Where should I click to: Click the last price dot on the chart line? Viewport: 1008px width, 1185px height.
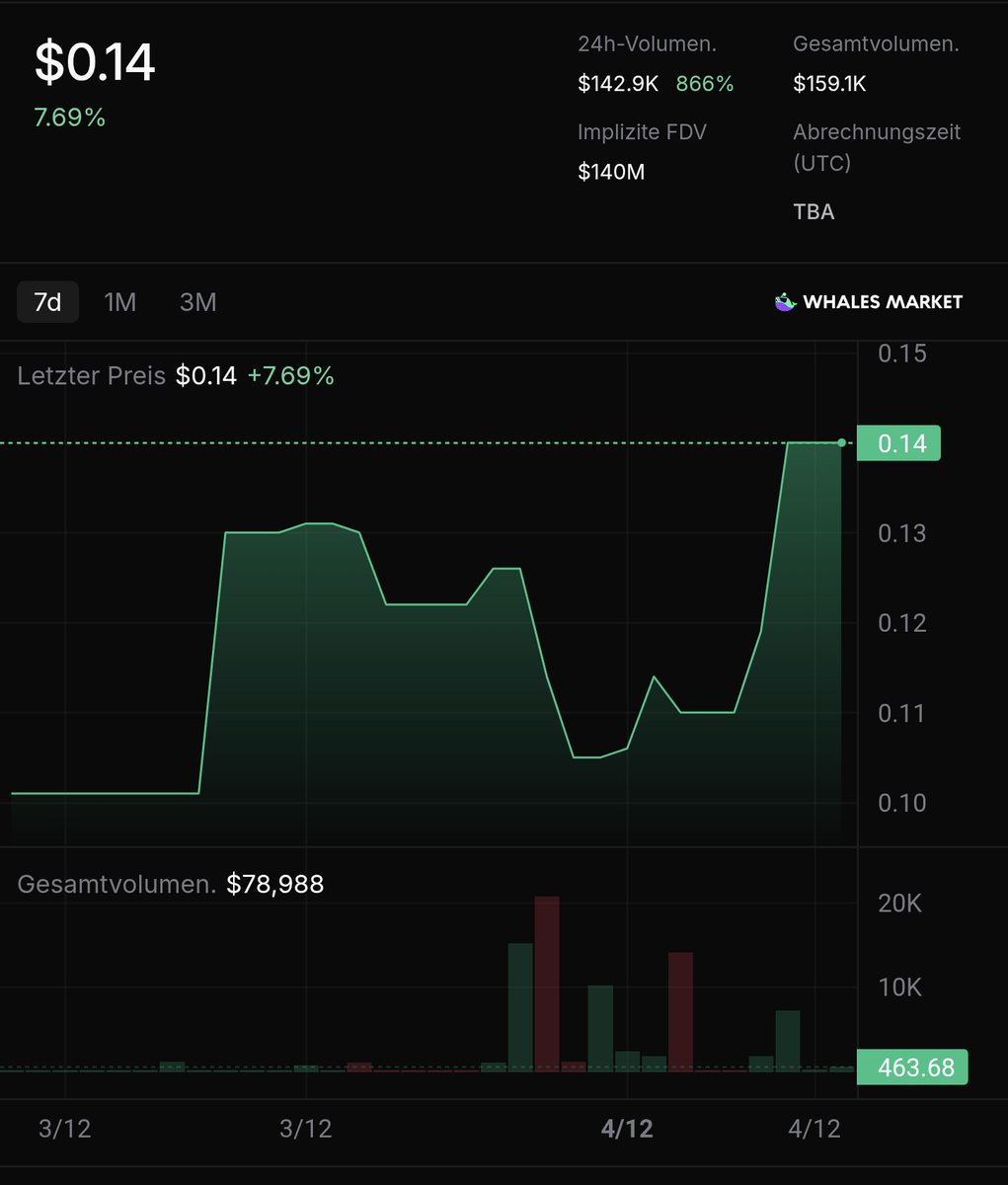tap(841, 442)
